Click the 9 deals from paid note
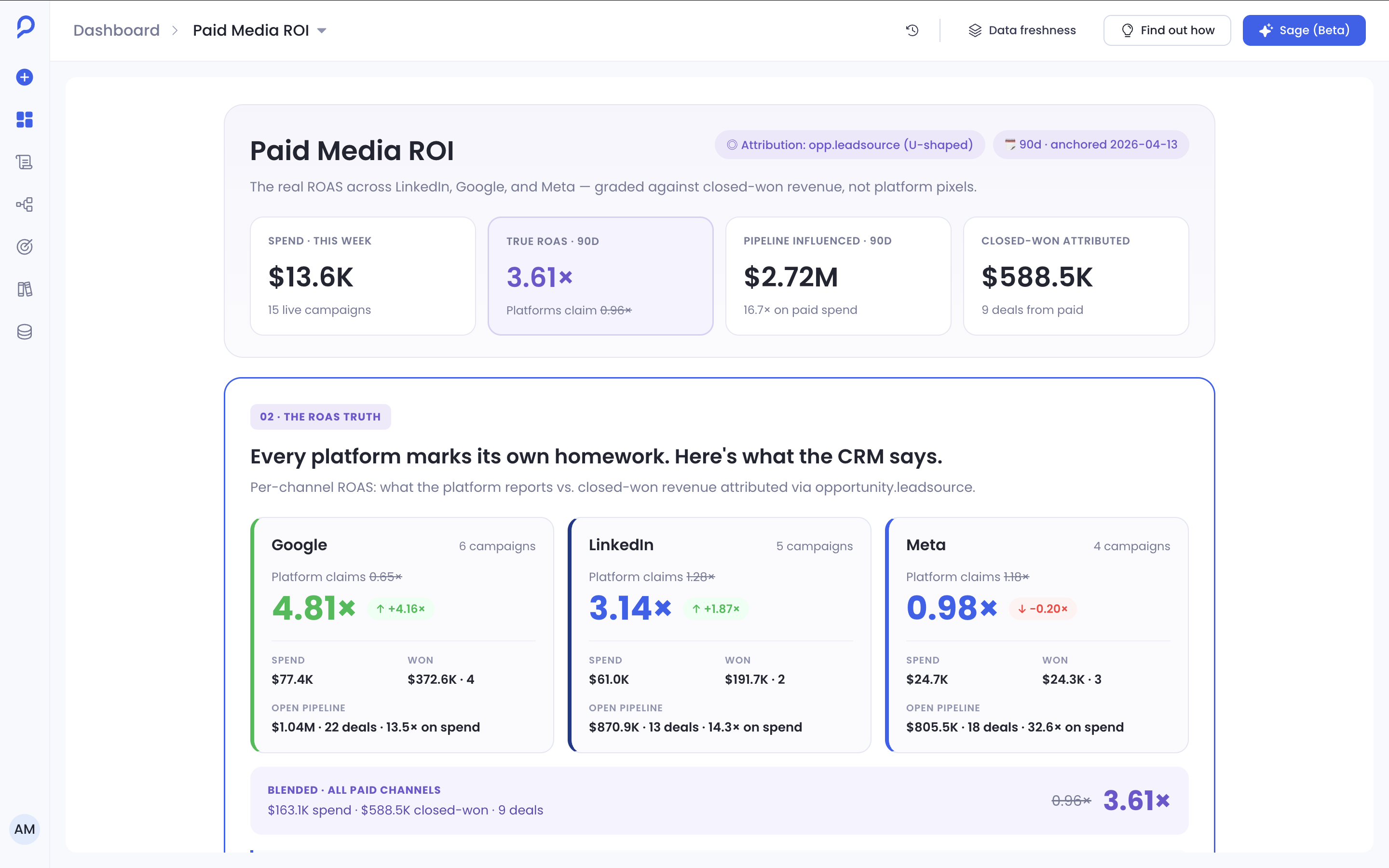This screenshot has width=1389, height=868. 1032,310
